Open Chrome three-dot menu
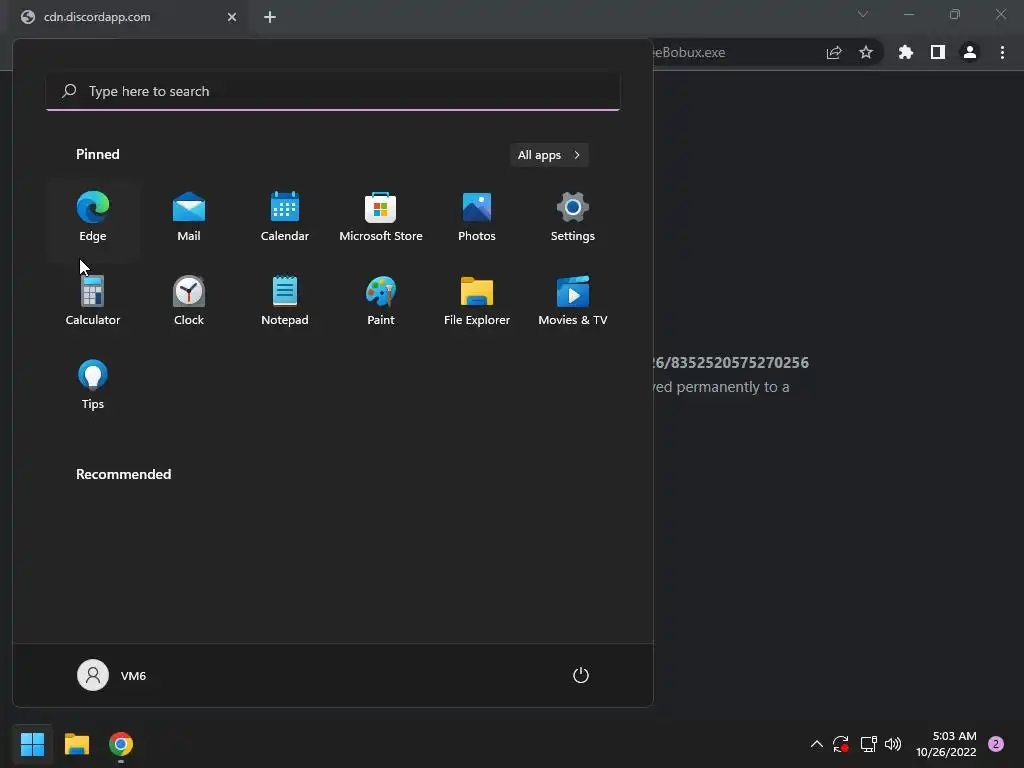Screen dimensions: 1024x768 coord(1002,52)
